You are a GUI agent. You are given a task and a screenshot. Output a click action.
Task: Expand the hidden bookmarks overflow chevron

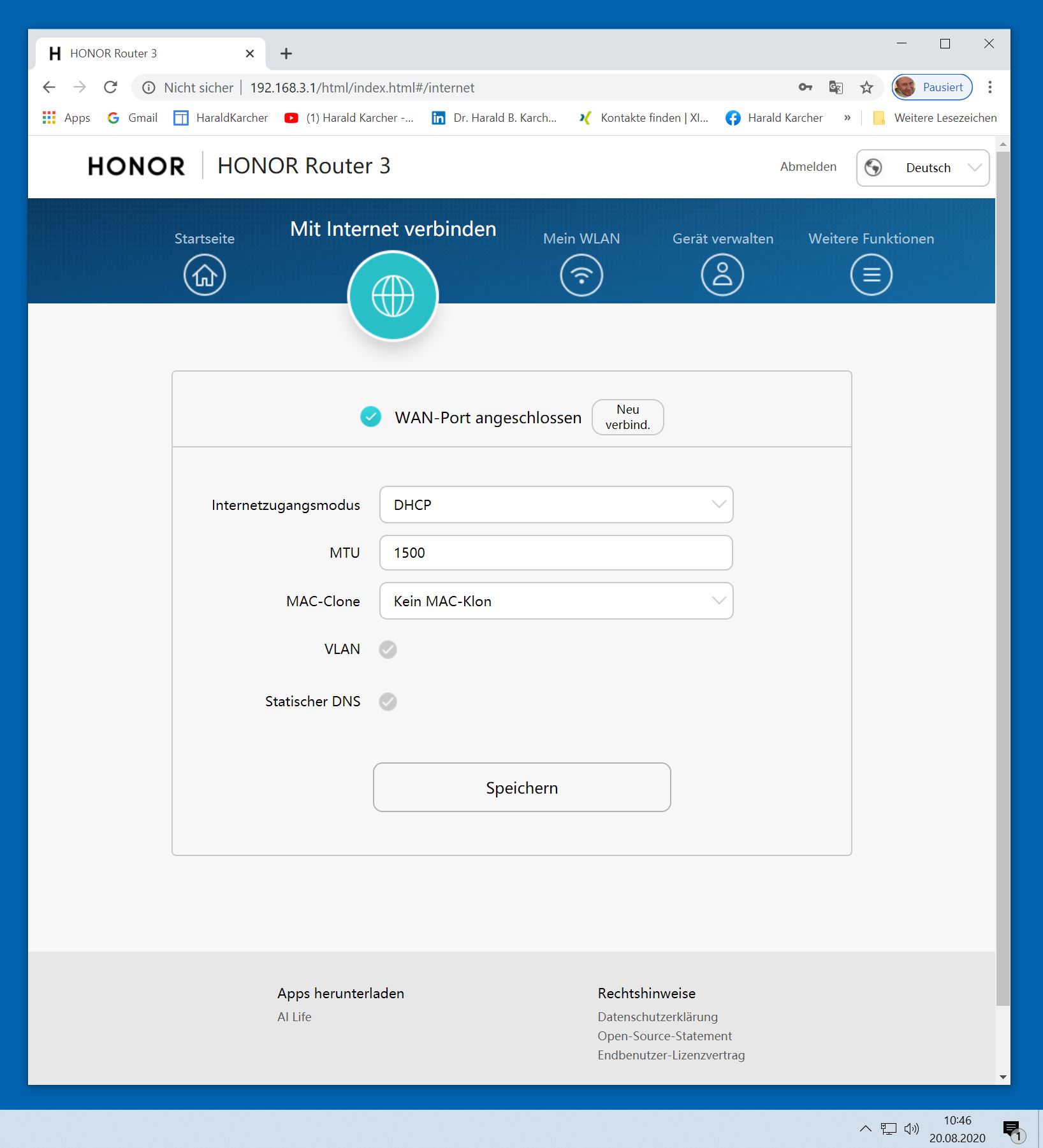click(847, 118)
